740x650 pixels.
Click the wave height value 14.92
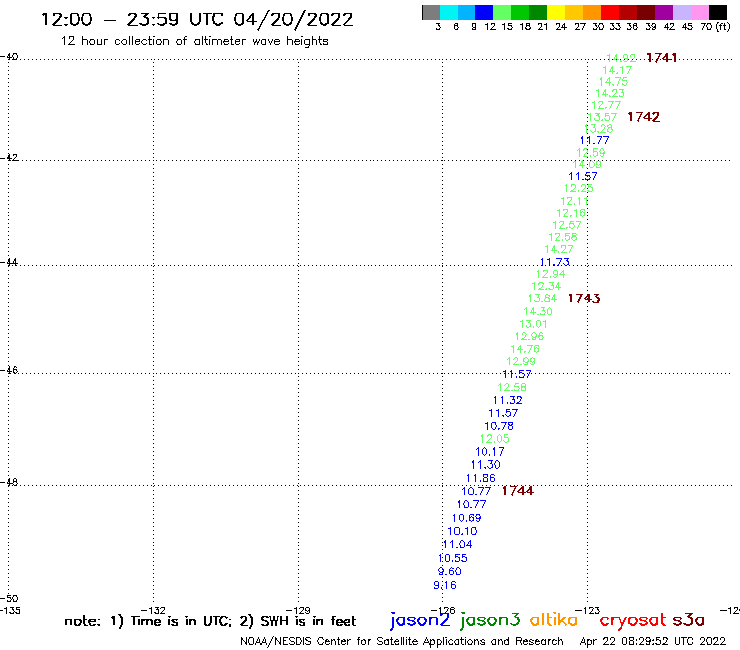pyautogui.click(x=621, y=58)
